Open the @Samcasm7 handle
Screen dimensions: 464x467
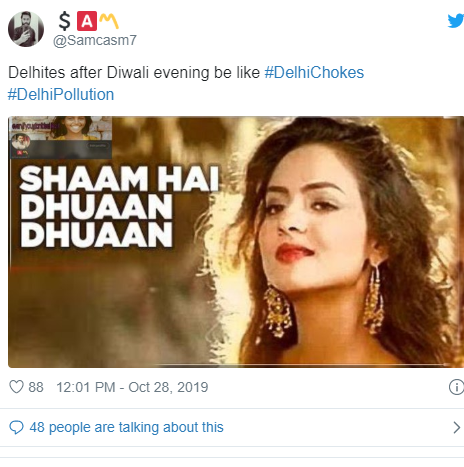coord(95,40)
